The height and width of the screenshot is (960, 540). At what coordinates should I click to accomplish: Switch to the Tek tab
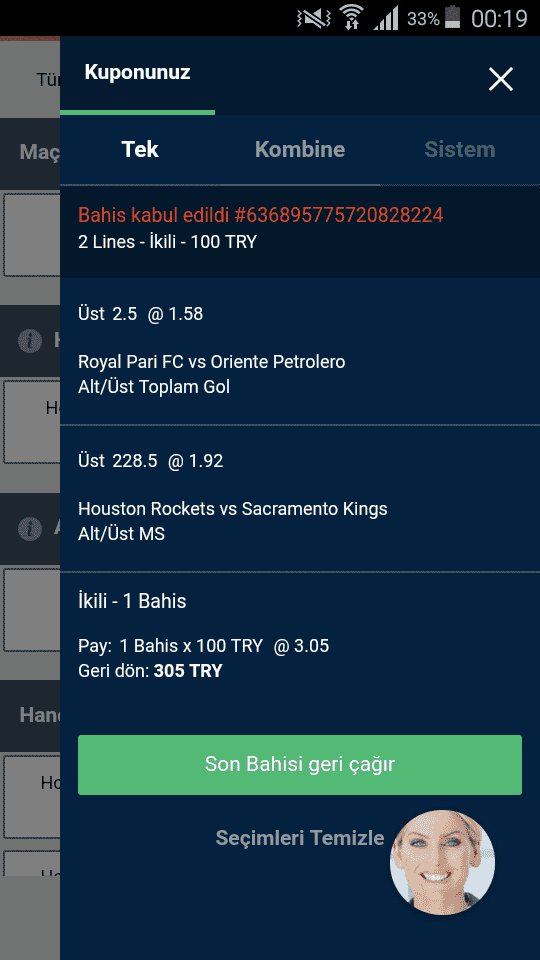coord(140,150)
